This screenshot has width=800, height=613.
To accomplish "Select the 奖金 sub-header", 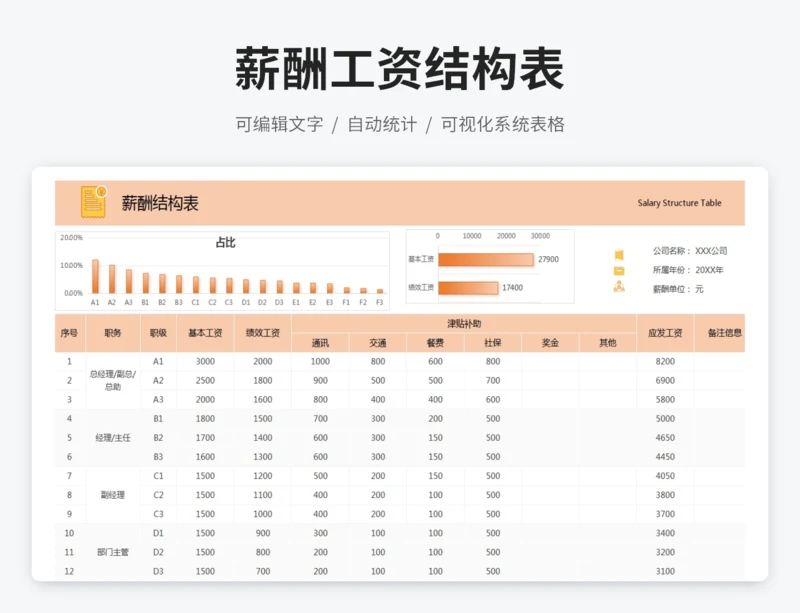I will [x=550, y=343].
